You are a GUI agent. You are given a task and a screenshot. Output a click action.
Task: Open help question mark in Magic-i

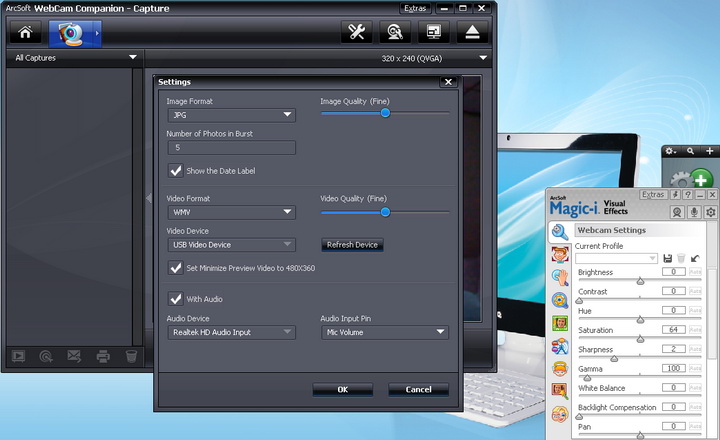pos(687,194)
